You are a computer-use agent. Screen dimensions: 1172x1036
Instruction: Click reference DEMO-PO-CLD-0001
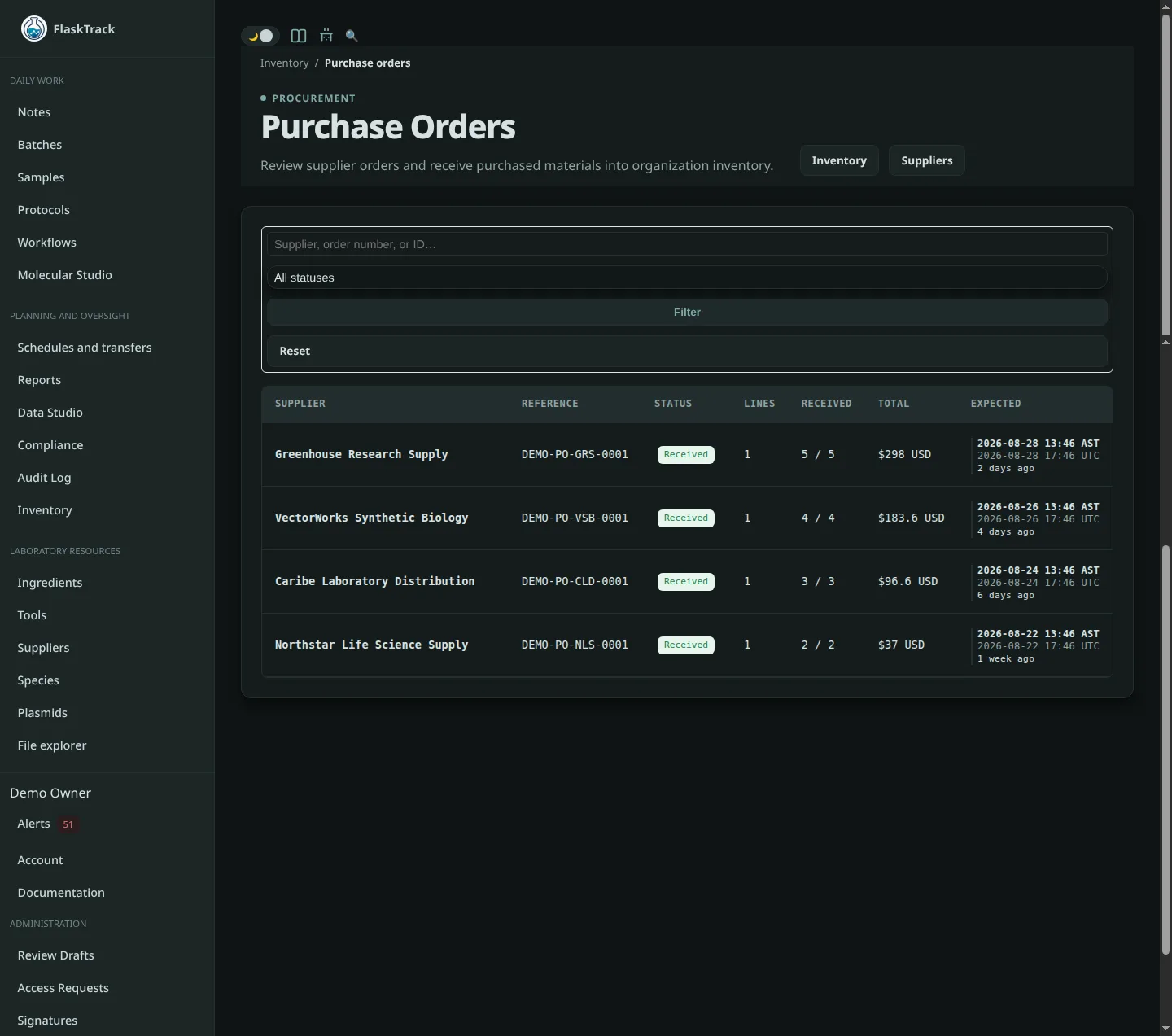click(575, 581)
